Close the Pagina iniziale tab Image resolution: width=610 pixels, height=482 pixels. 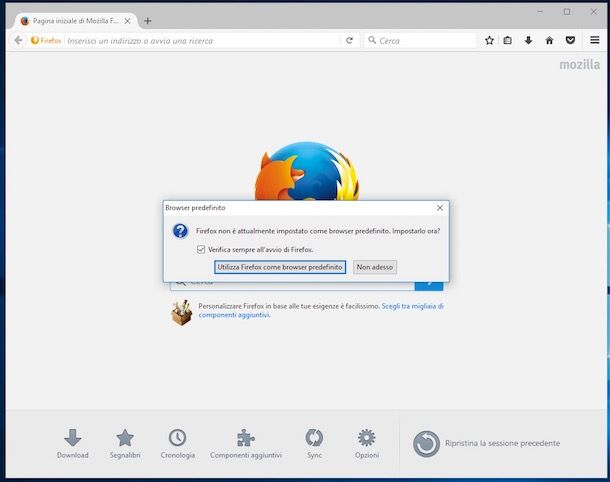pyautogui.click(x=127, y=21)
